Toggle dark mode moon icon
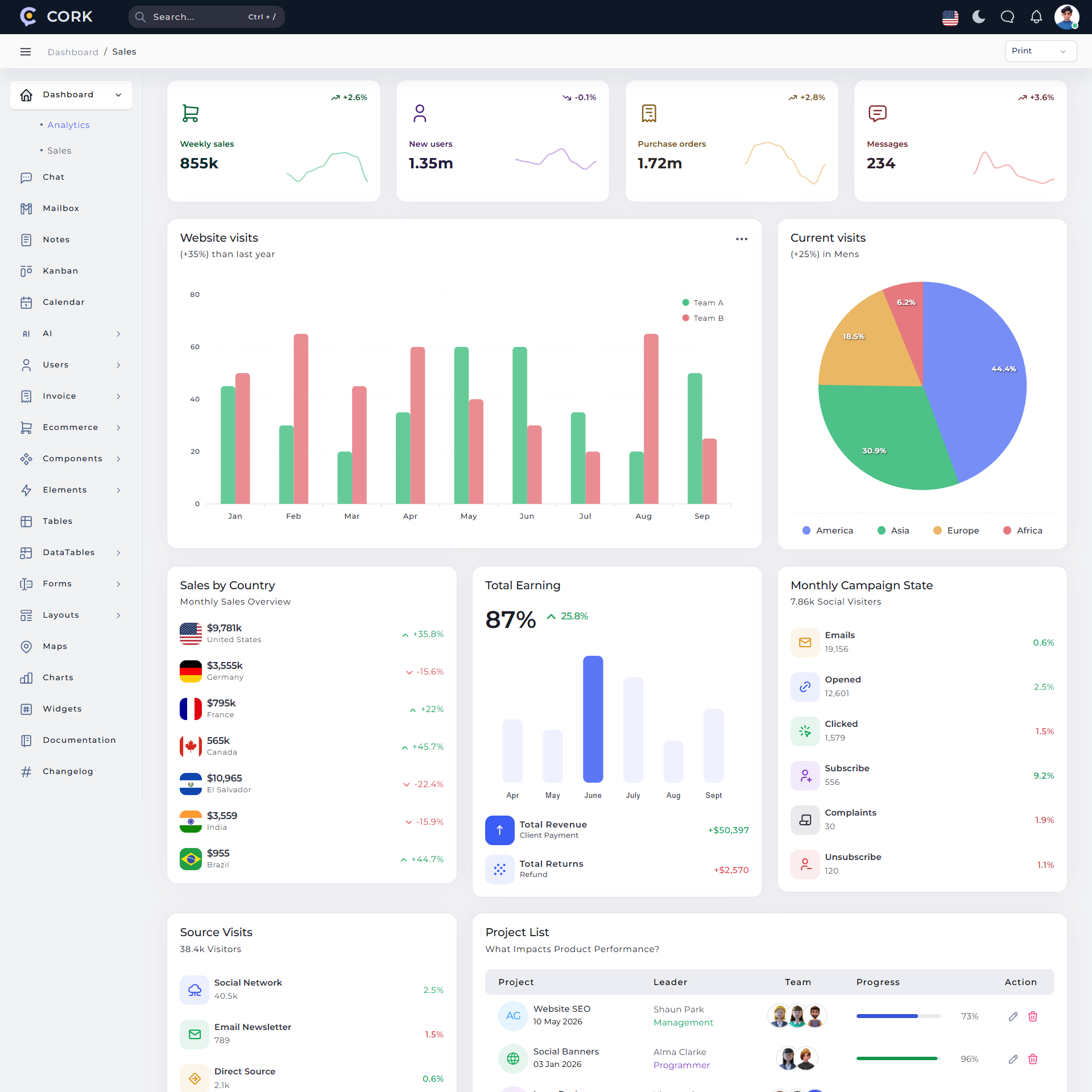The height and width of the screenshot is (1092, 1092). pos(978,17)
